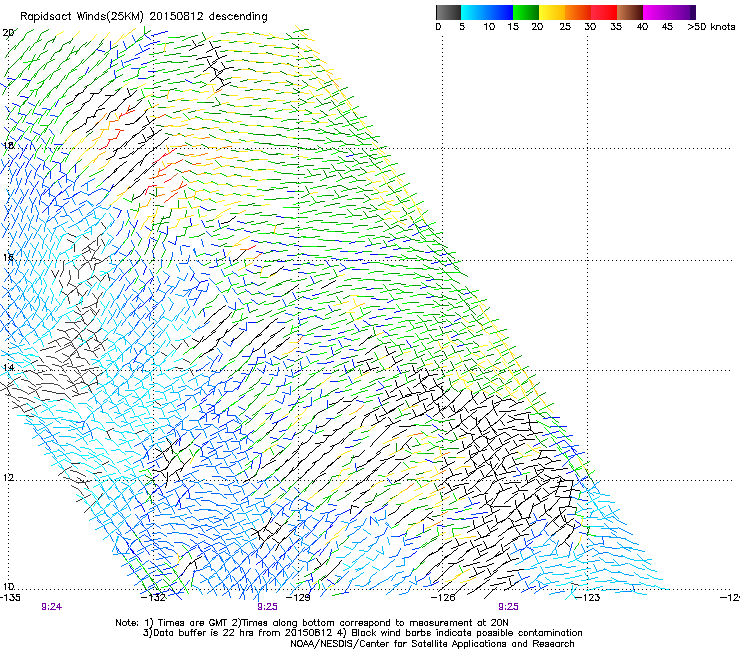Click the gray 0-5 knots legend segment
The image size is (740, 650).
(x=448, y=12)
